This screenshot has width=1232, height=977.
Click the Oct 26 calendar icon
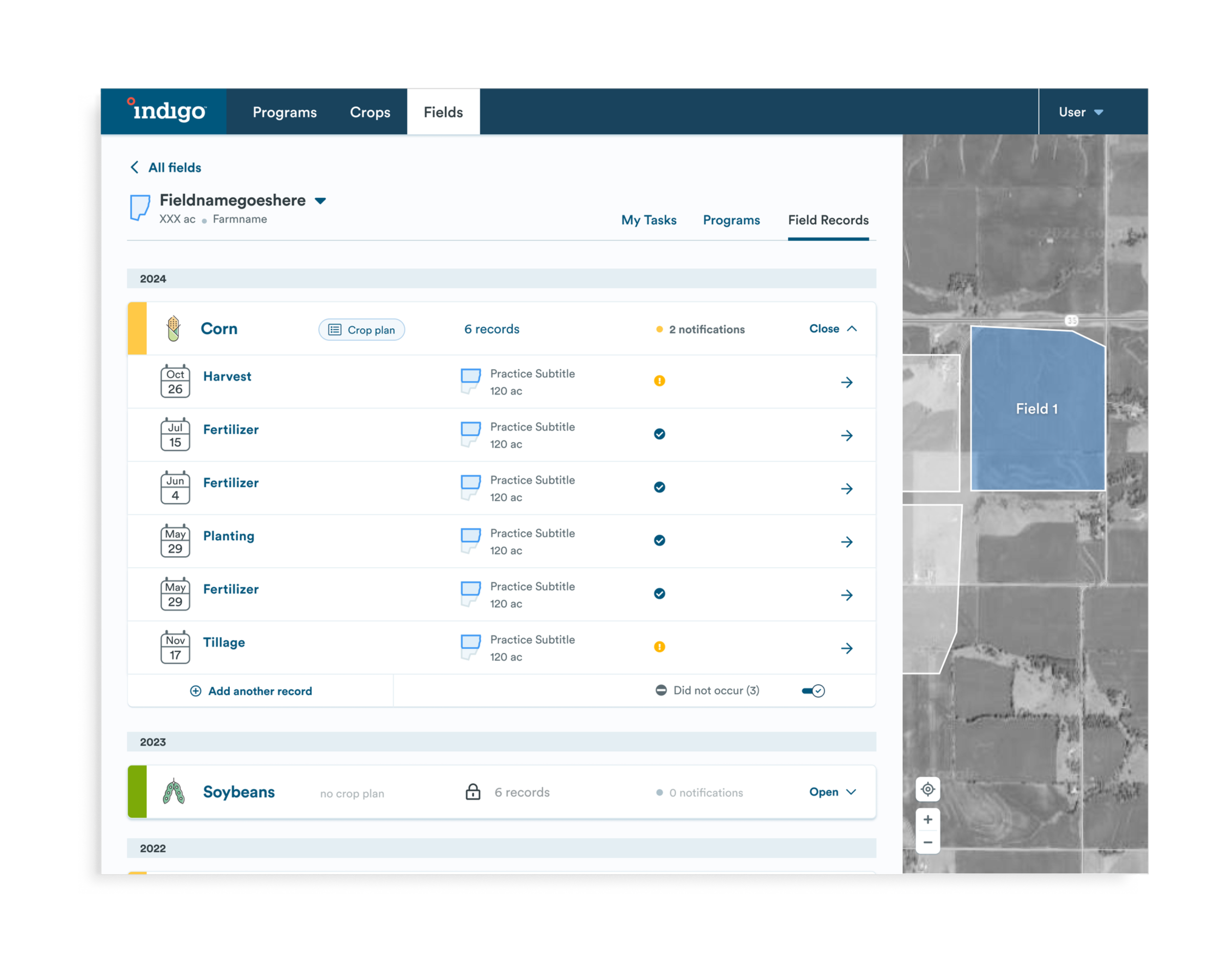[x=175, y=381]
